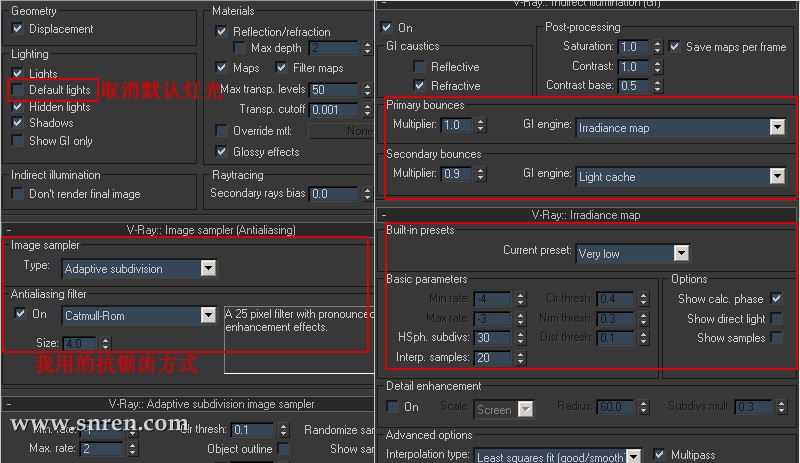Image resolution: width=800 pixels, height=463 pixels.
Task: Adjust Secondary rays bias spinner
Action: tap(367, 194)
